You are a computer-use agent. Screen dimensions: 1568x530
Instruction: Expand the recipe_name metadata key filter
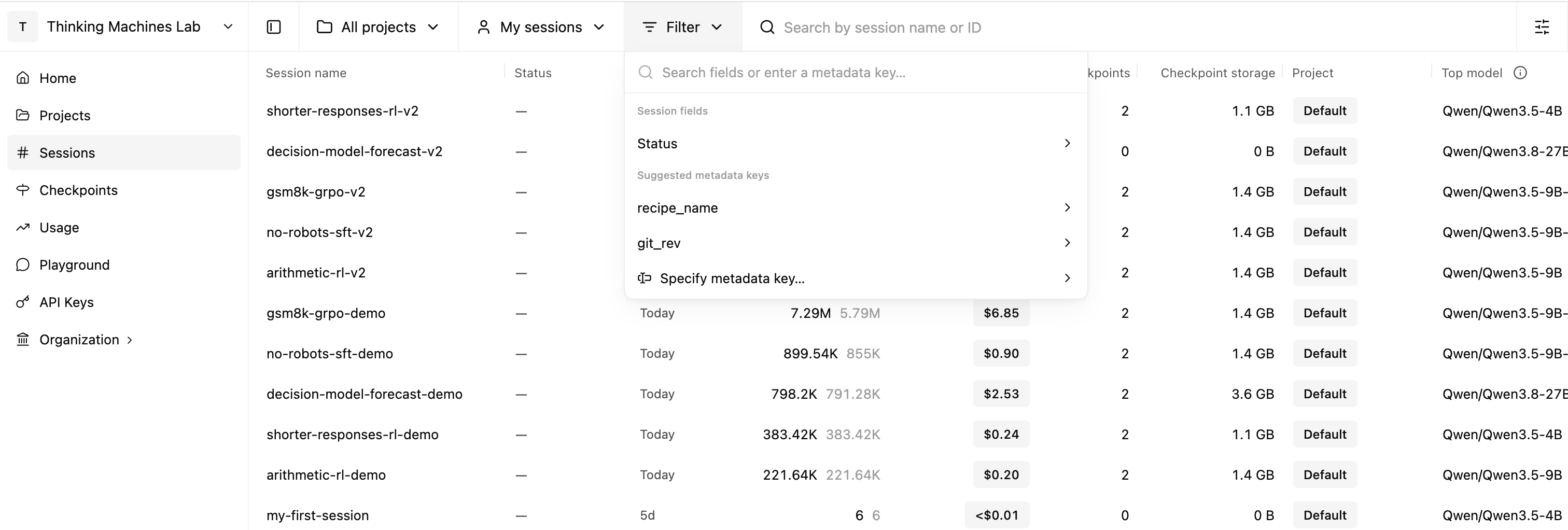point(855,207)
